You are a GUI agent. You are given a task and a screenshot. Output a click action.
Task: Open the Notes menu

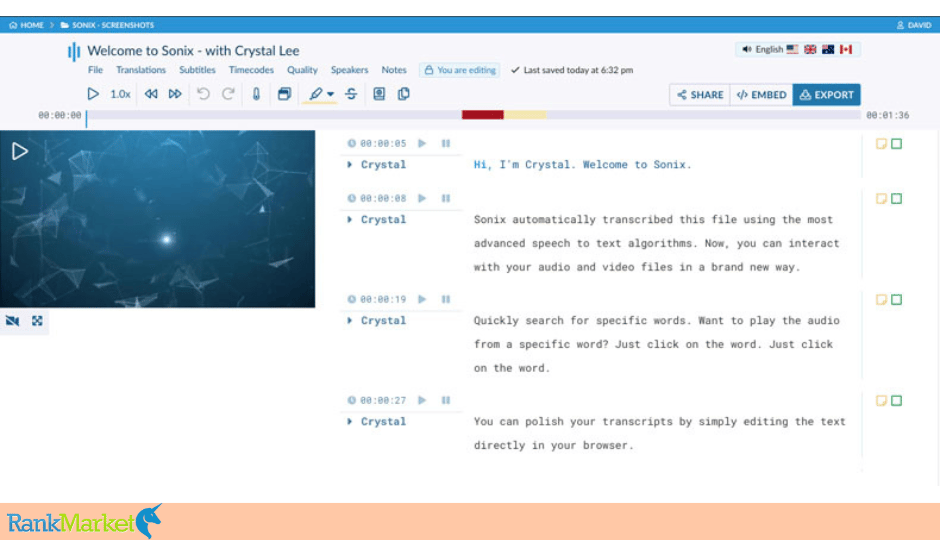point(394,70)
